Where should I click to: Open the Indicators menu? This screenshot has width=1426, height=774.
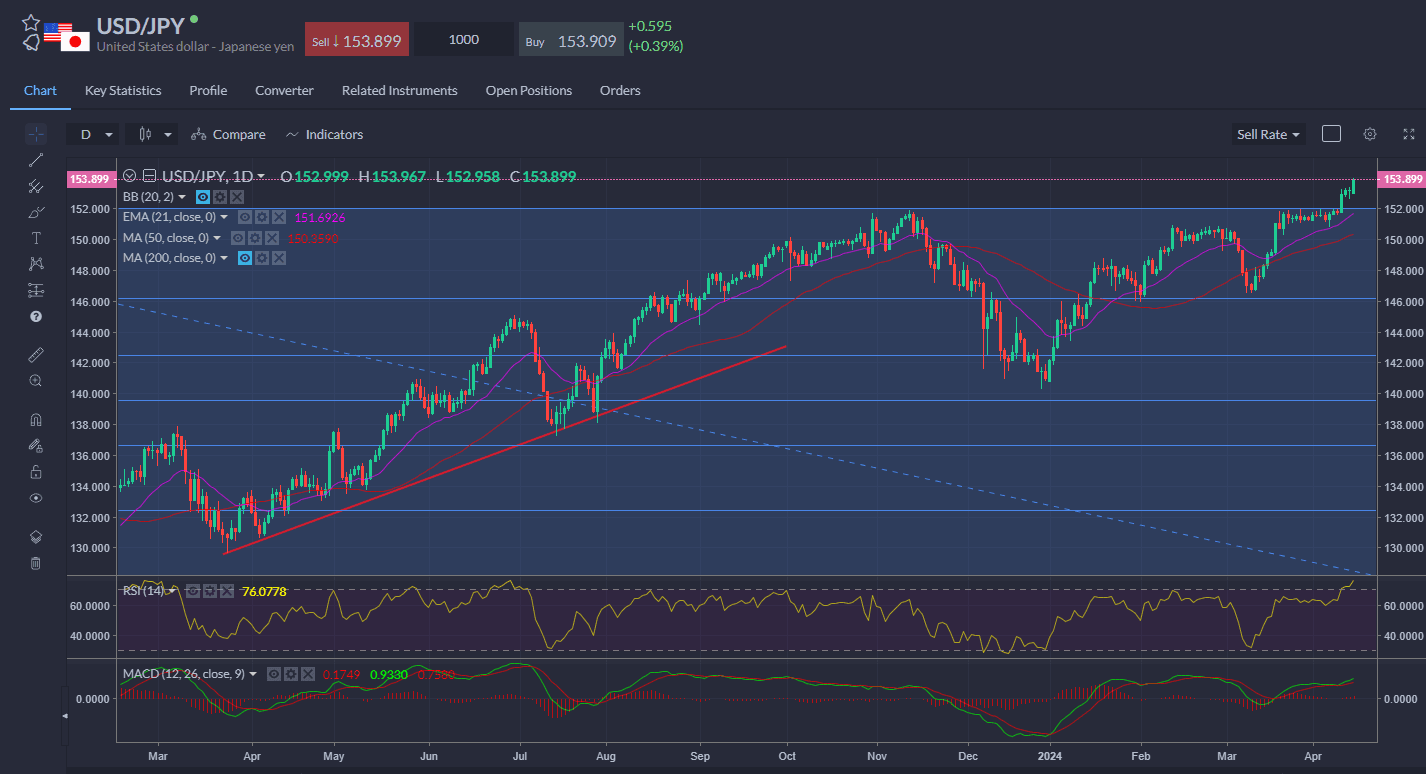[324, 134]
